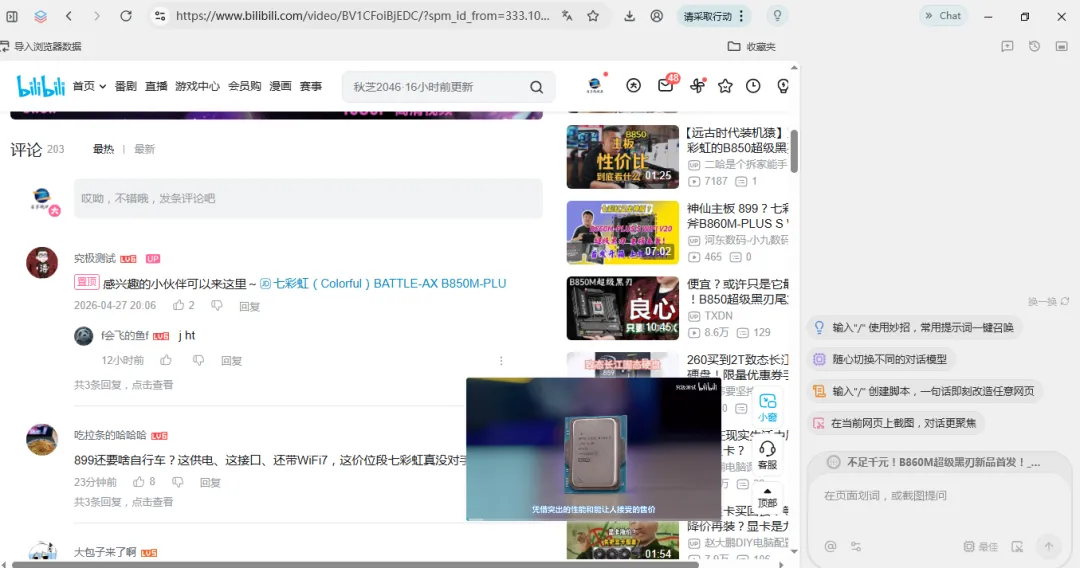Open the 七彩虹 BATTLE-AX B850M-PLU product link
Viewport: 1080px width, 568px height.
click(383, 284)
